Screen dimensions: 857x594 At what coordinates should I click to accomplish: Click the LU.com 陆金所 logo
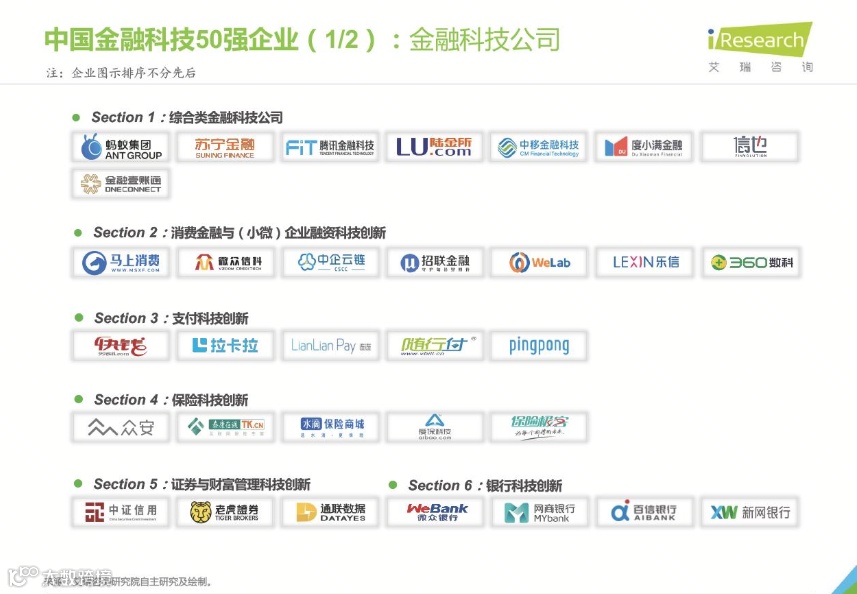435,147
